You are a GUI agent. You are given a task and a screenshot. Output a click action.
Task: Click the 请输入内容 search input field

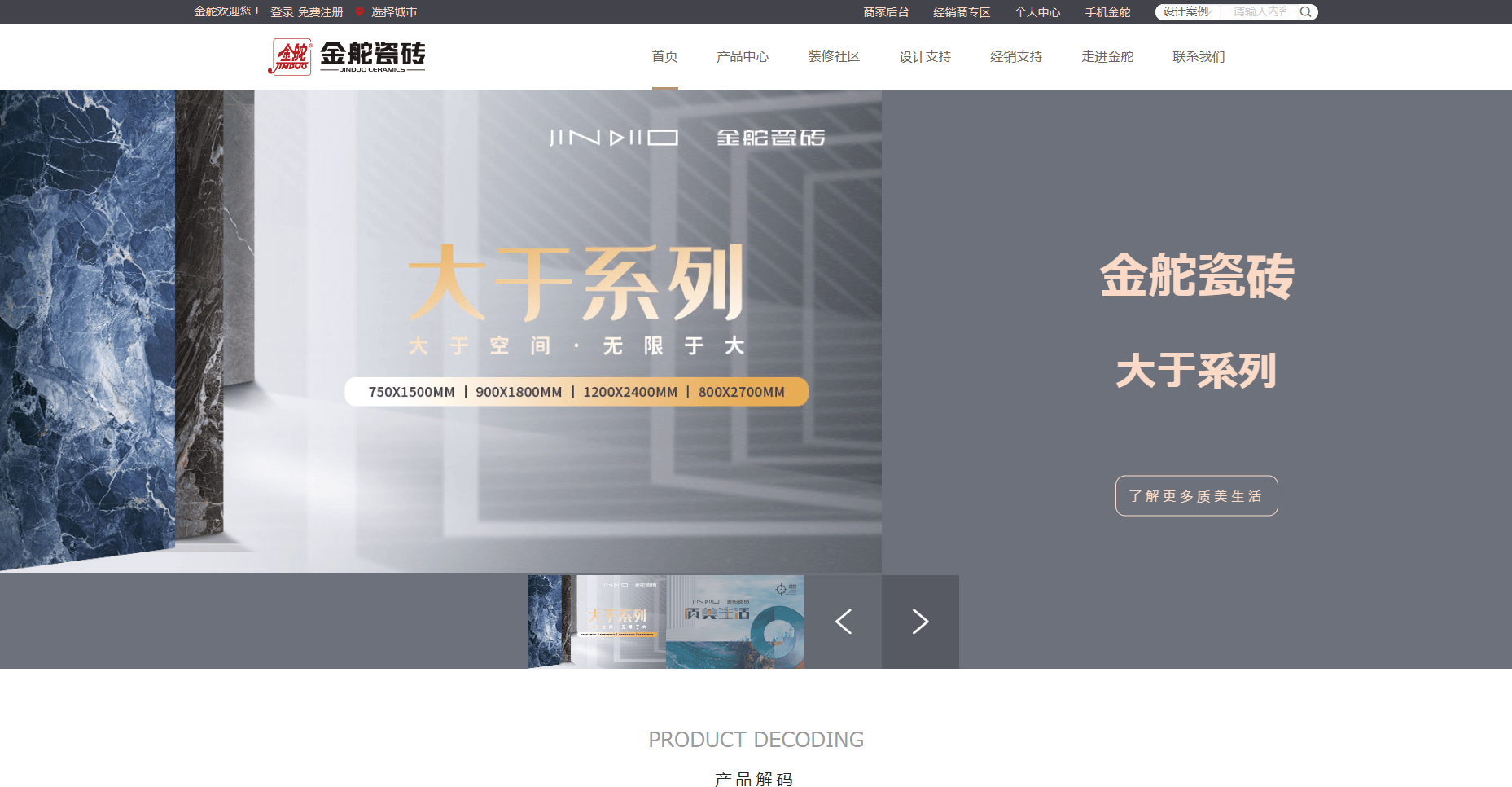(1260, 12)
